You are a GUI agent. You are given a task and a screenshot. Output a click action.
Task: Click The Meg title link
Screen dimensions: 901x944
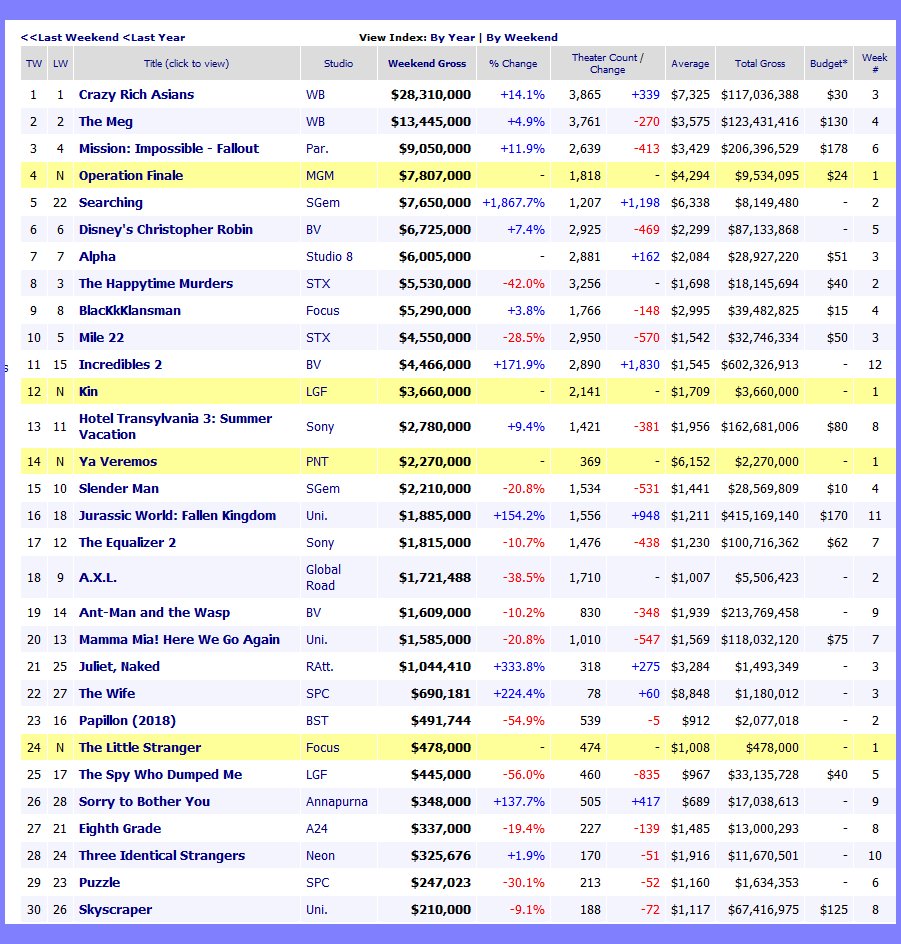106,122
